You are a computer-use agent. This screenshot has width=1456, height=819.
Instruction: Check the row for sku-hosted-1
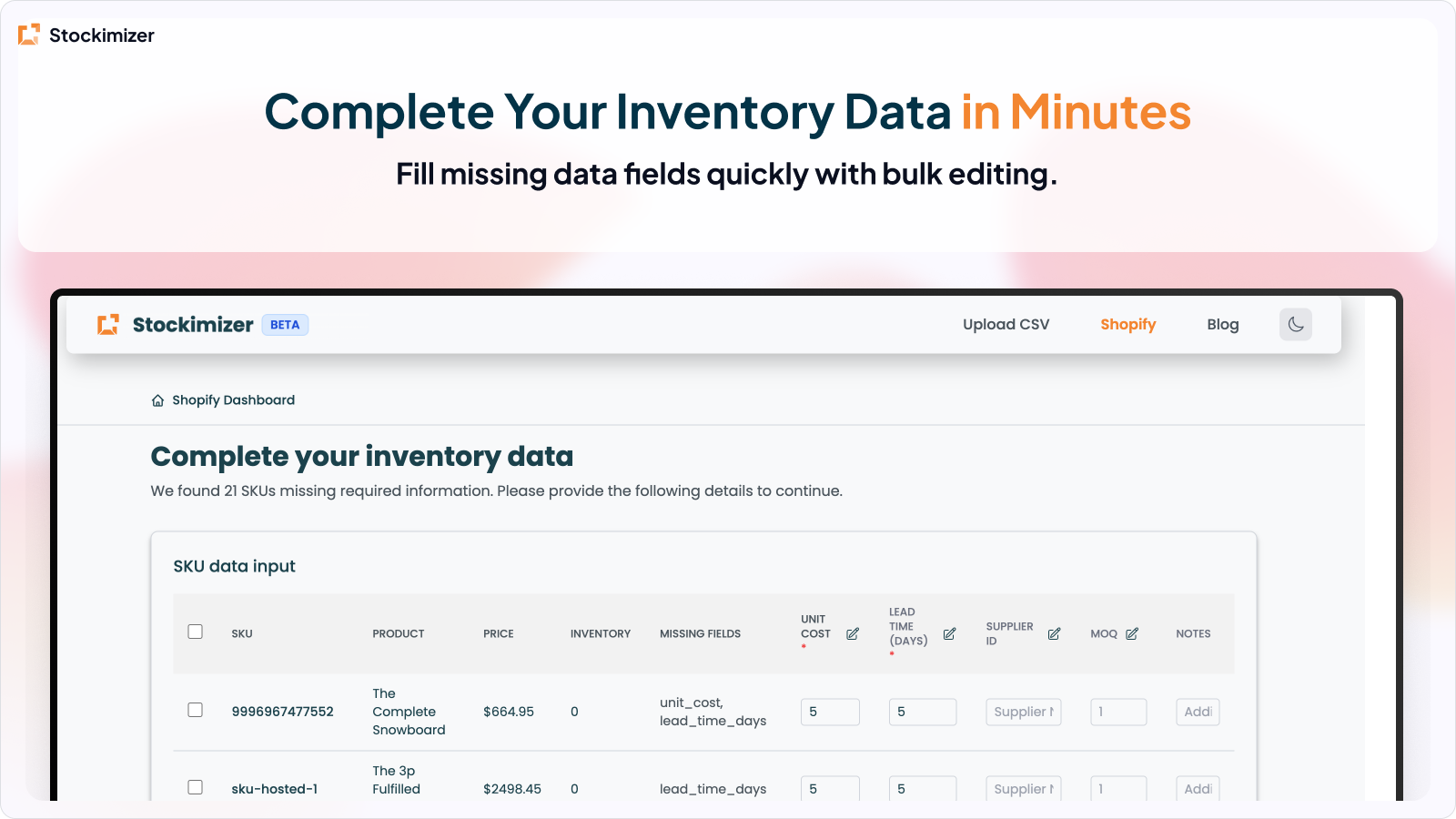[195, 788]
